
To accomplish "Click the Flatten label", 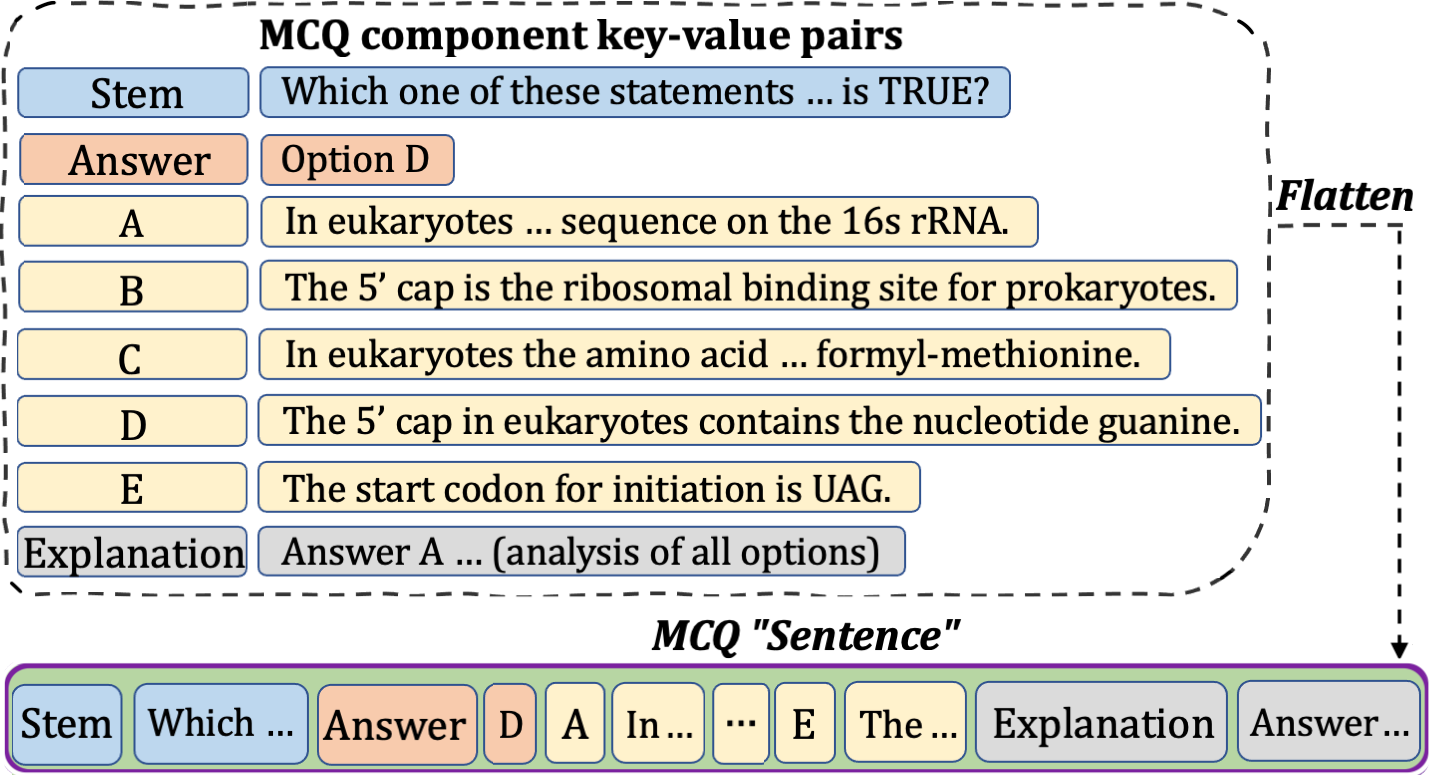I will click(x=1344, y=198).
